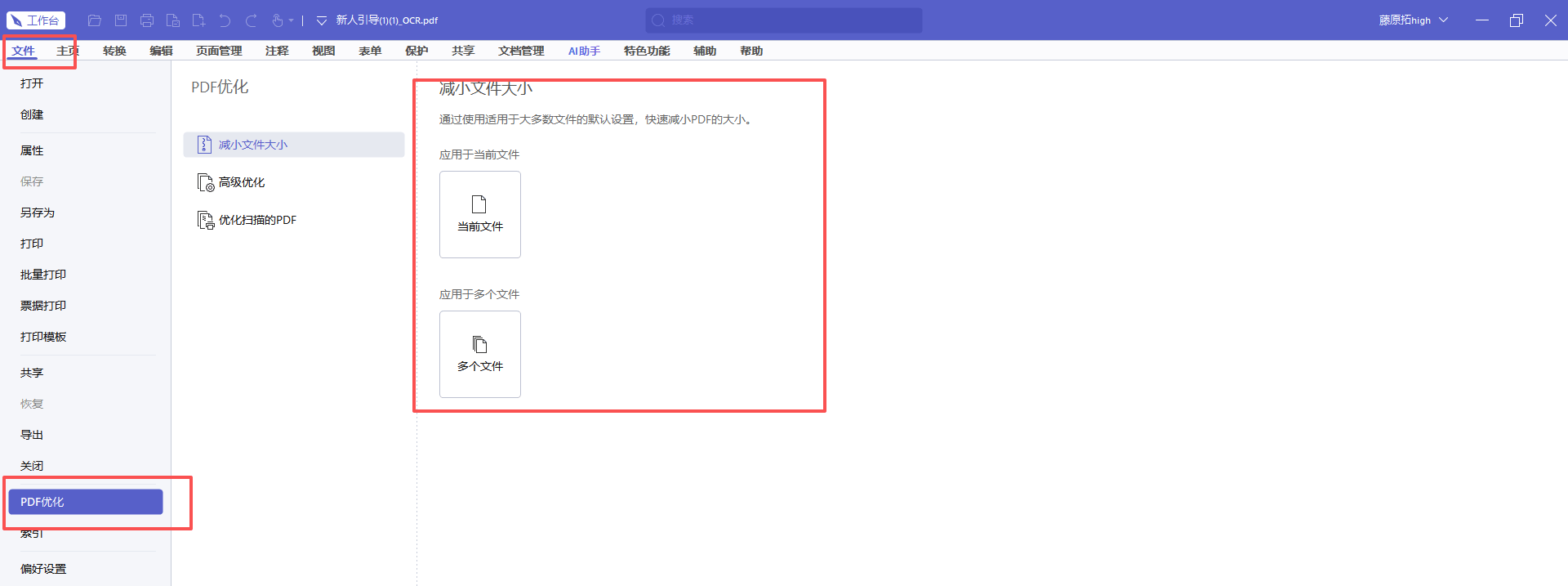
Task: Switch to the 文档管理 tab
Action: pos(521,51)
